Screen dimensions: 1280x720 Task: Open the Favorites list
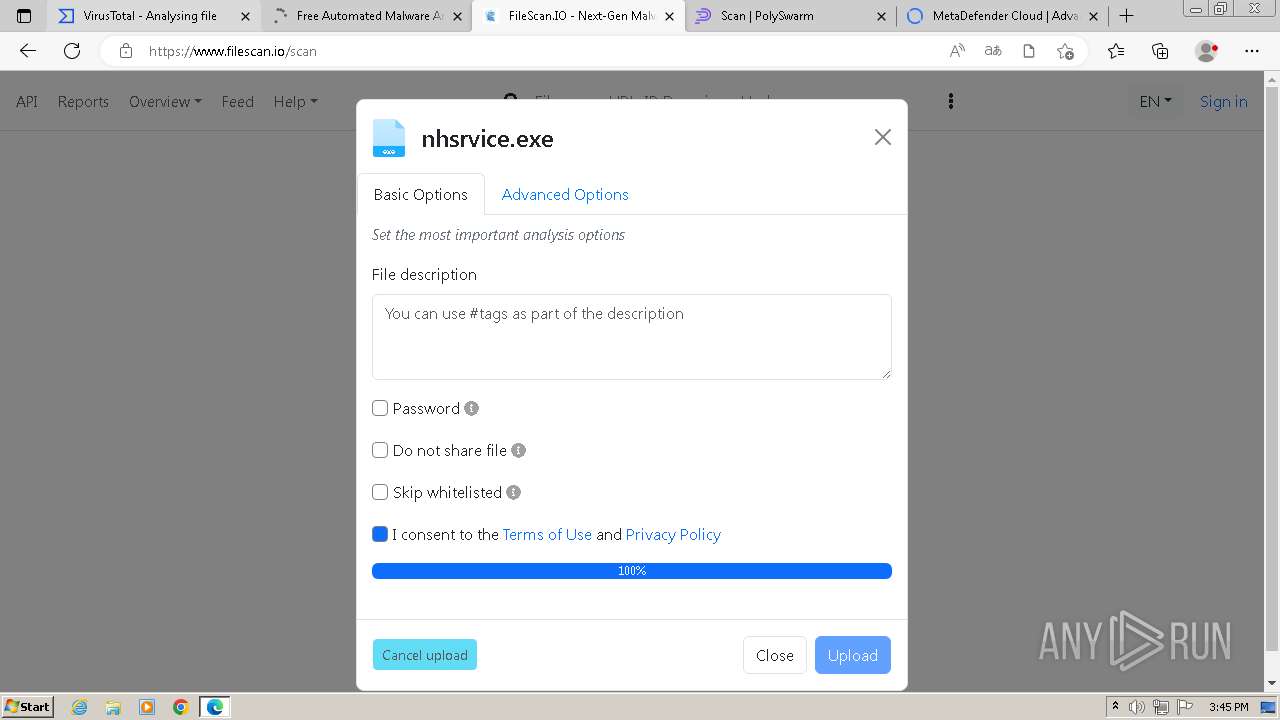(1116, 51)
